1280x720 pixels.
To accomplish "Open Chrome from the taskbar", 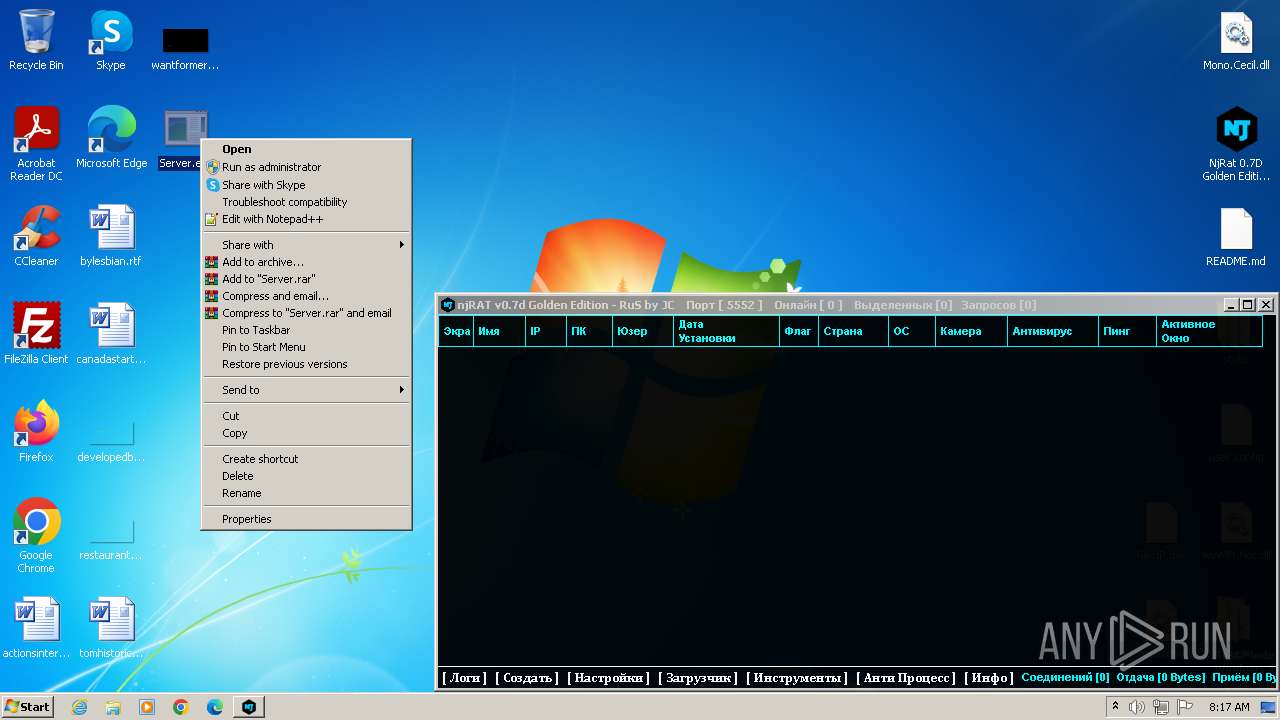I will [181, 707].
